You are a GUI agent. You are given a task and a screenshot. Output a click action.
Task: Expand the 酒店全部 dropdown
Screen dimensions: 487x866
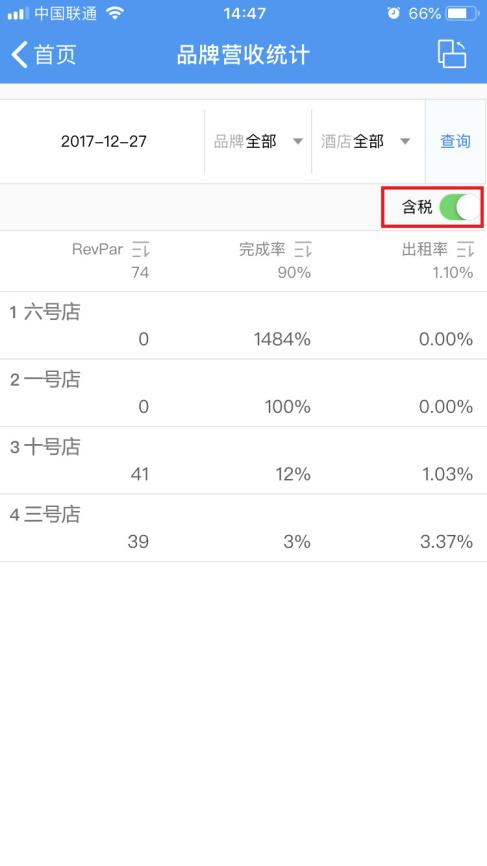pos(366,141)
